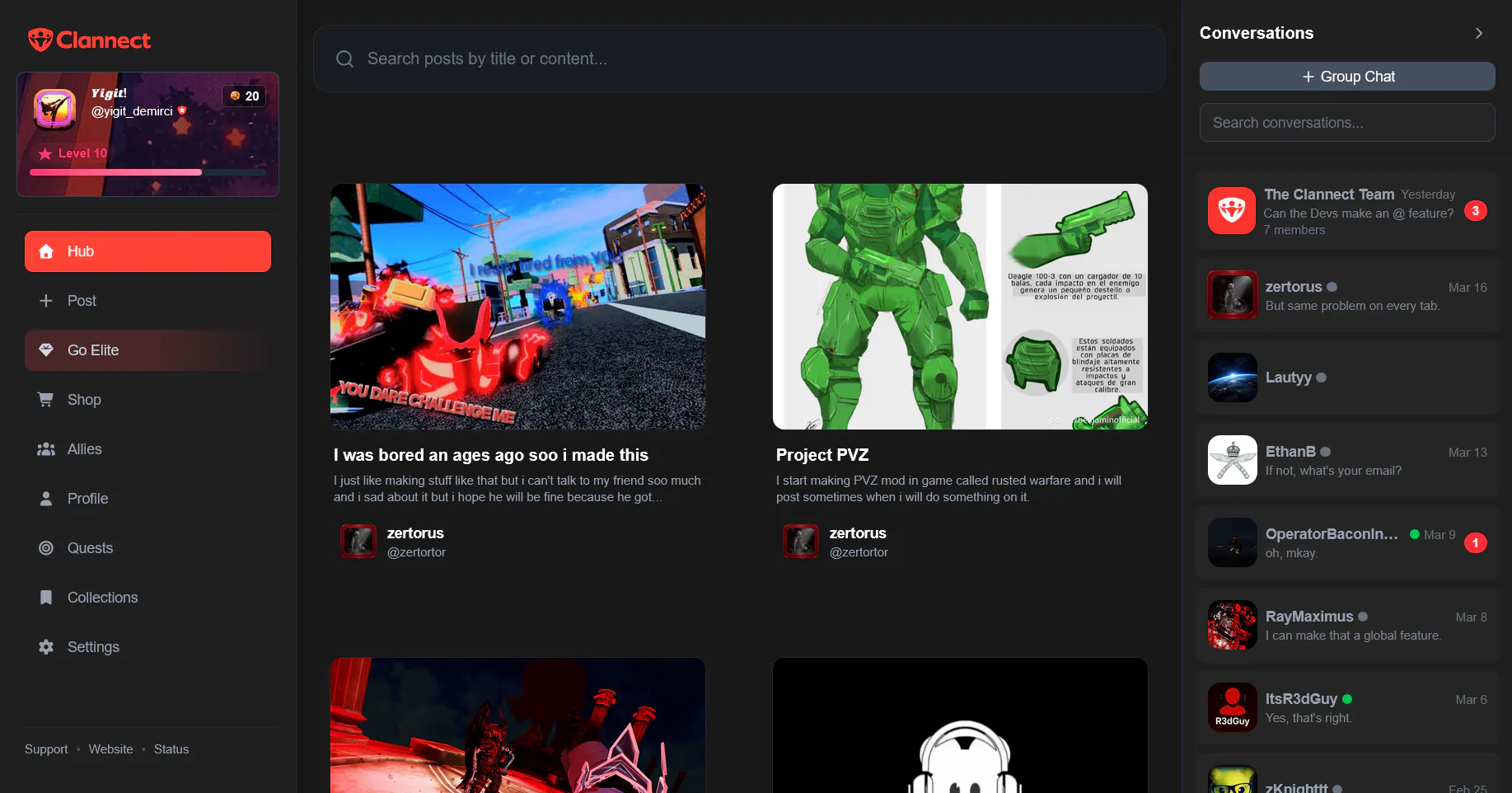Click the plus icon next to Post

tap(46, 301)
